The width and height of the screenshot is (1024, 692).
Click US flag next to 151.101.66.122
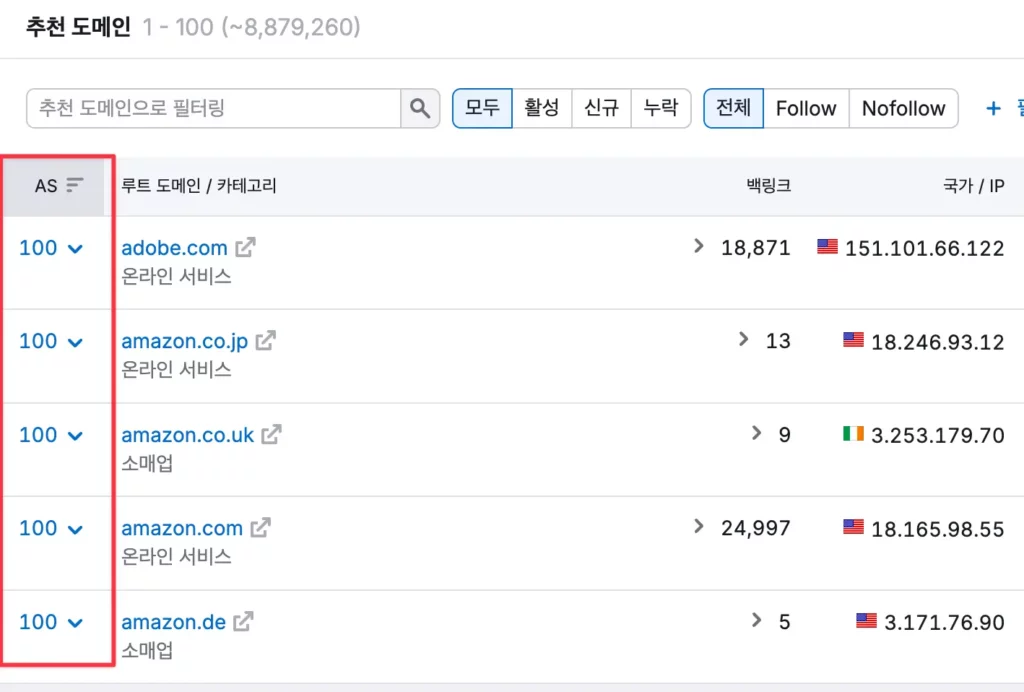pos(827,246)
